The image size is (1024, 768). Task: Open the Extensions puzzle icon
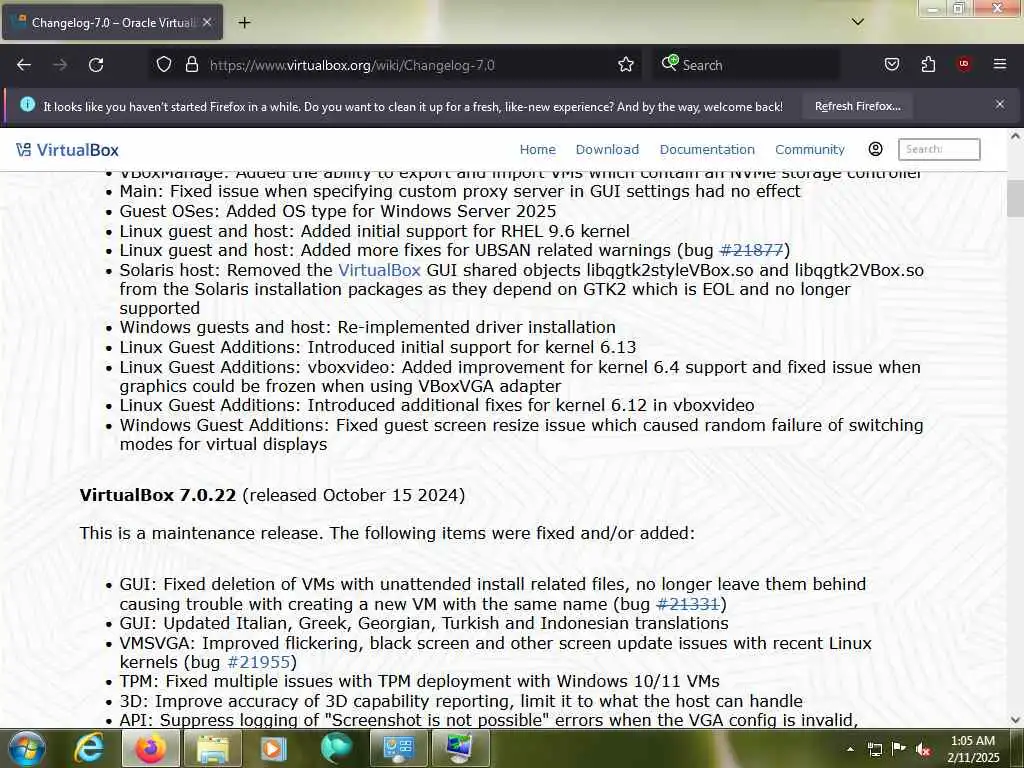[928, 65]
